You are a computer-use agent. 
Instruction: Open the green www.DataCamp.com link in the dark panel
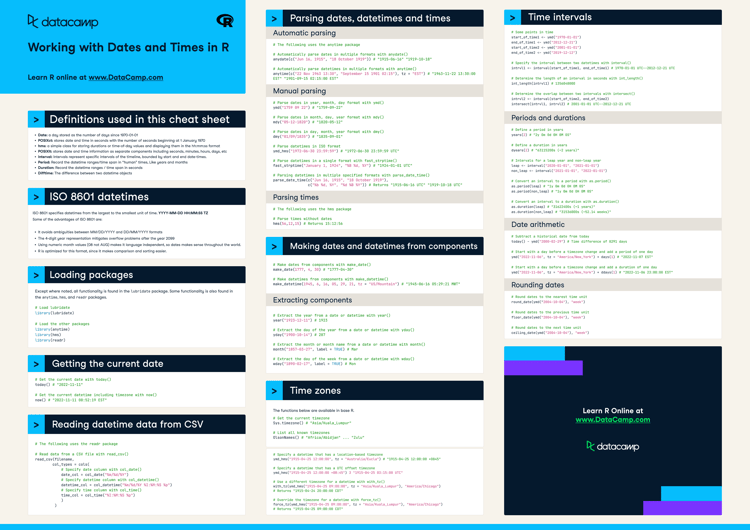click(x=613, y=420)
